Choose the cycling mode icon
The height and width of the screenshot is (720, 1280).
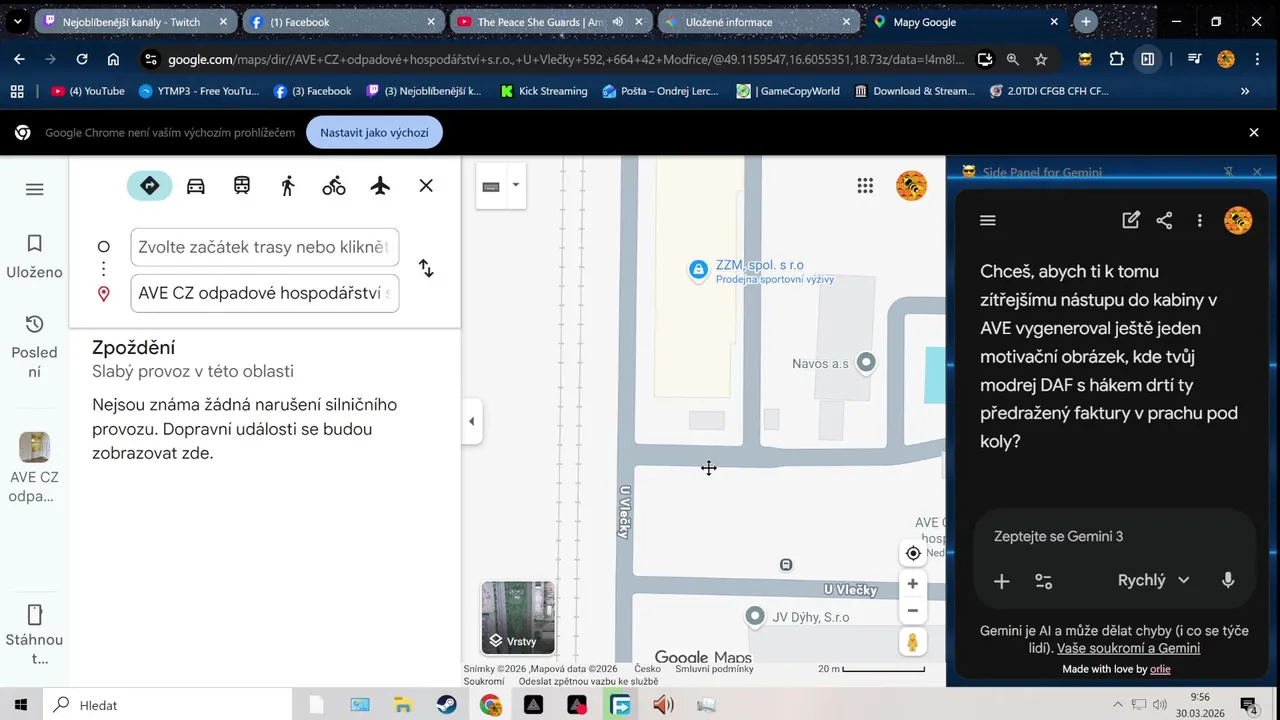coord(334,186)
